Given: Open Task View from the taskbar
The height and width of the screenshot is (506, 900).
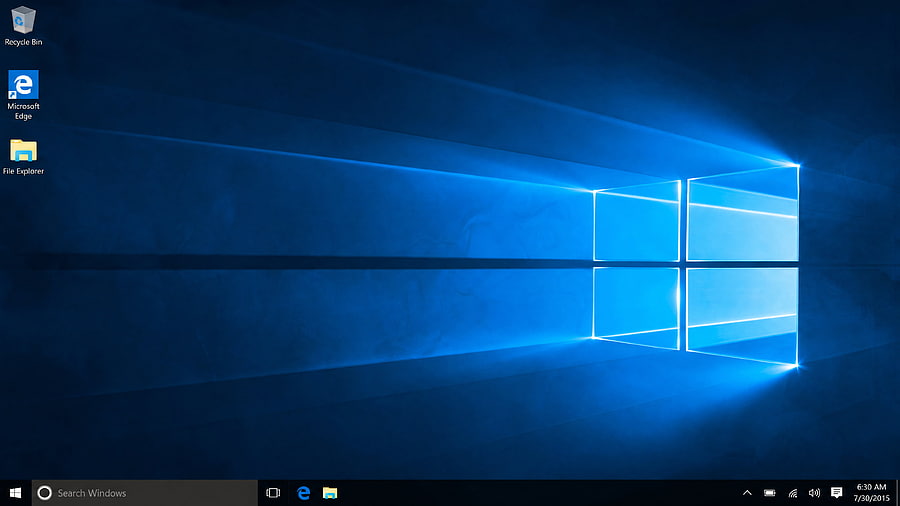Looking at the screenshot, I should click(273, 493).
